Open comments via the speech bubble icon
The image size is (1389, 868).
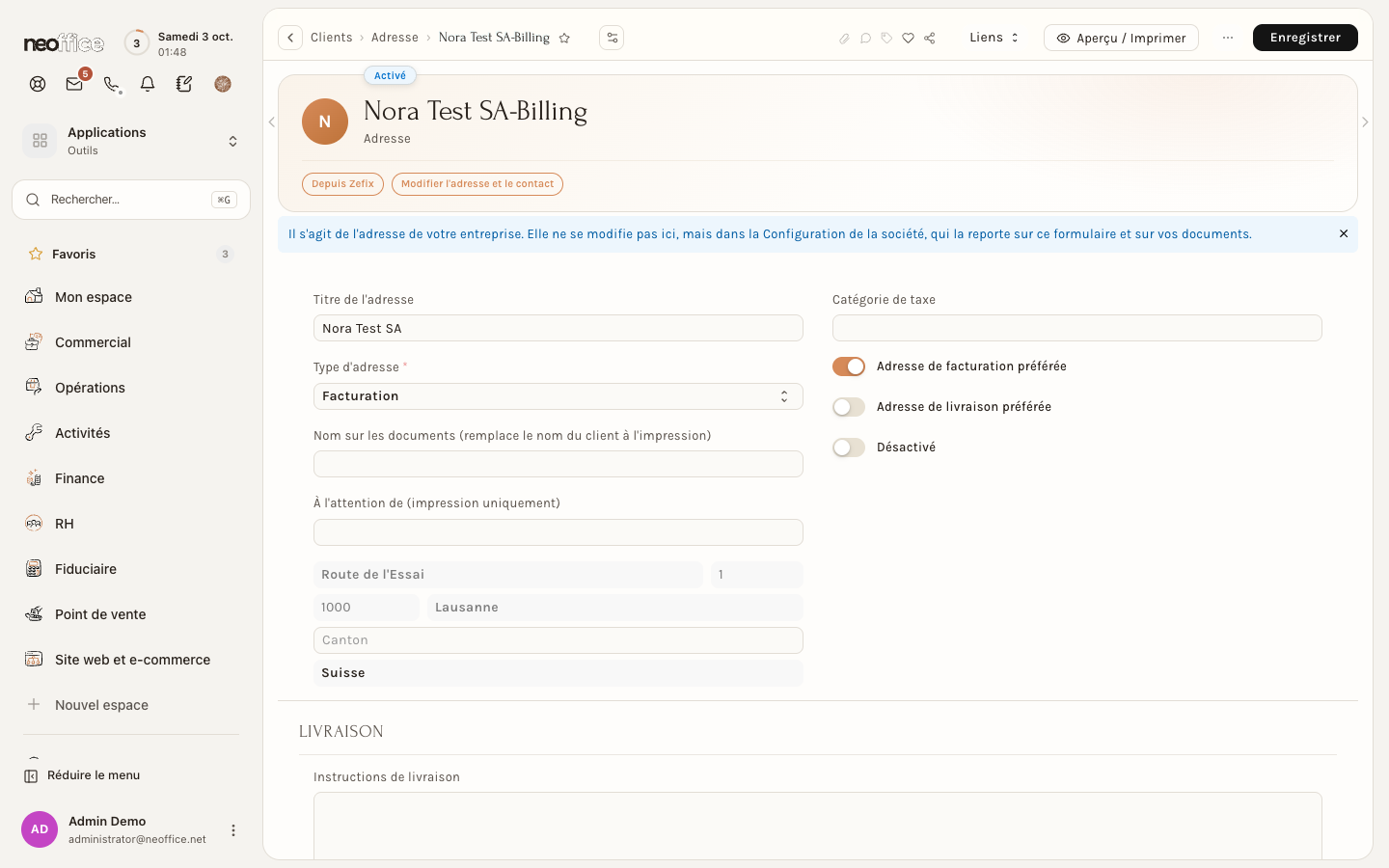click(865, 39)
